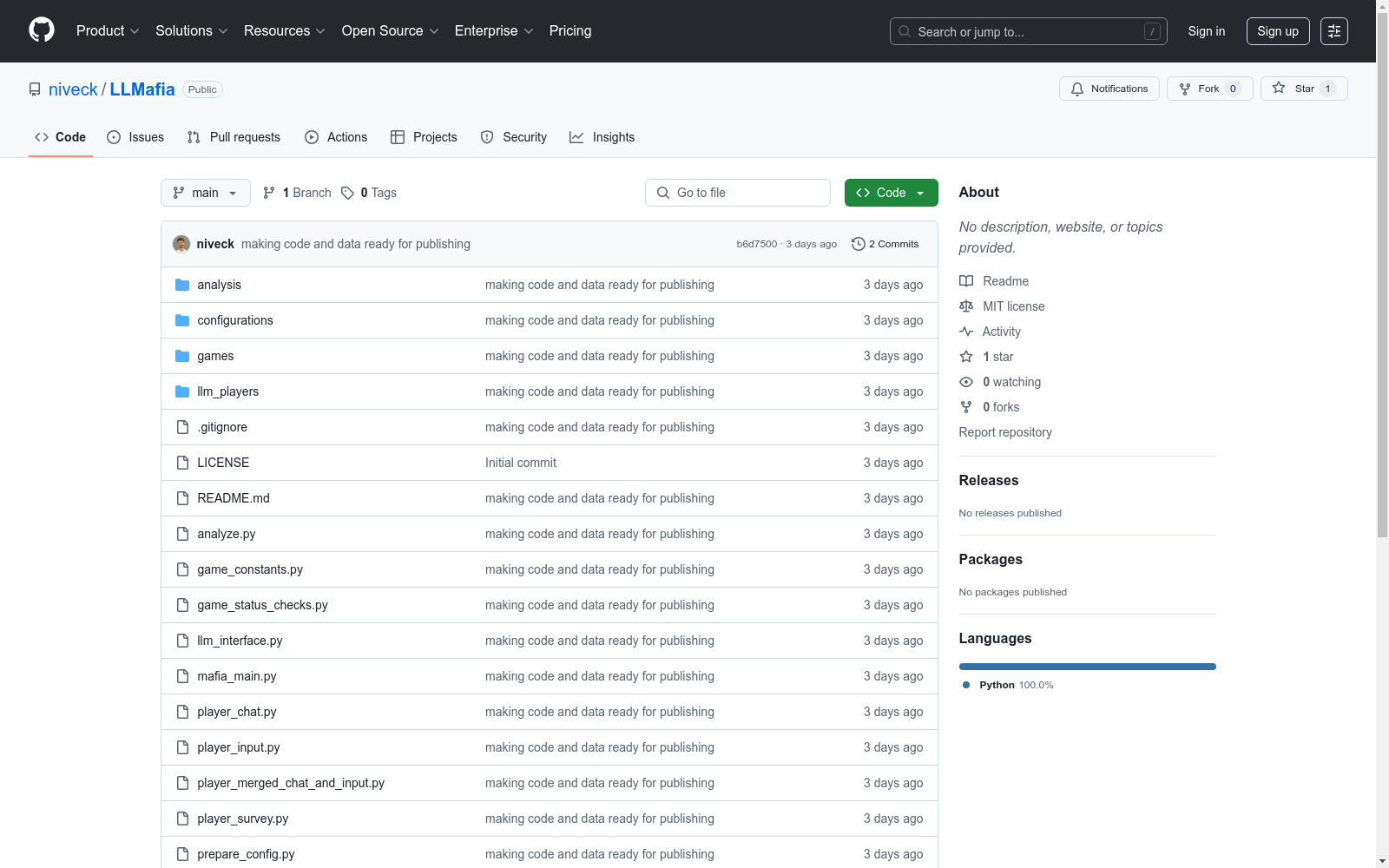Open the GitHub home logo
The width and height of the screenshot is (1389, 868).
(42, 30)
